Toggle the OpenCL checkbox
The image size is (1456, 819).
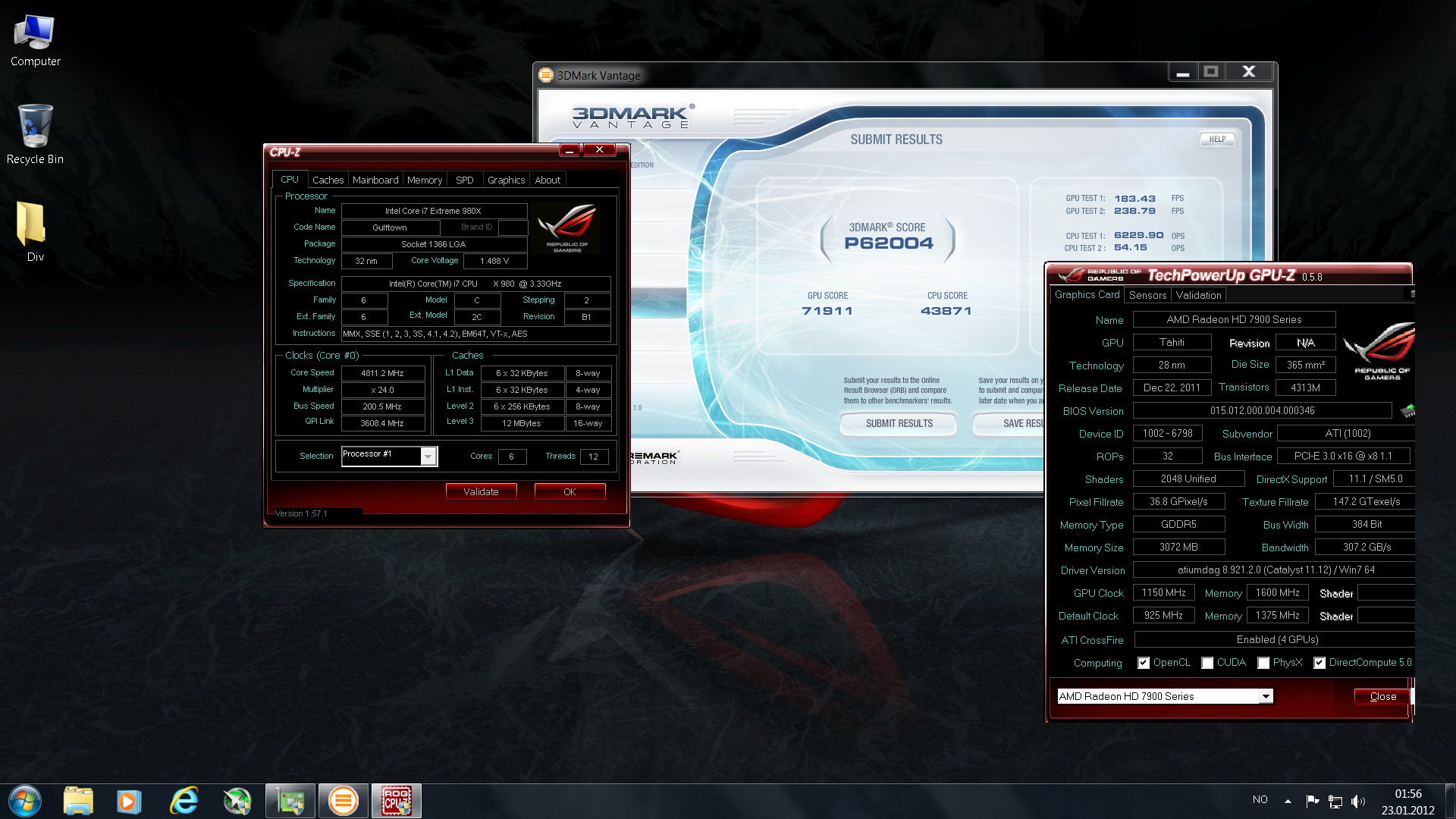tap(1144, 663)
